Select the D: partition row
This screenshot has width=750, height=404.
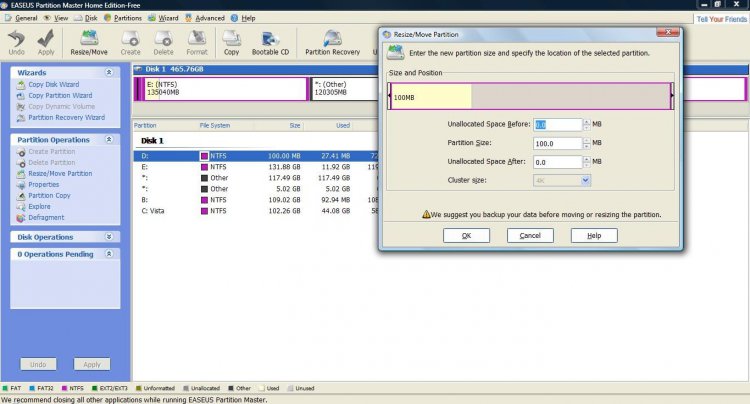tap(256, 156)
